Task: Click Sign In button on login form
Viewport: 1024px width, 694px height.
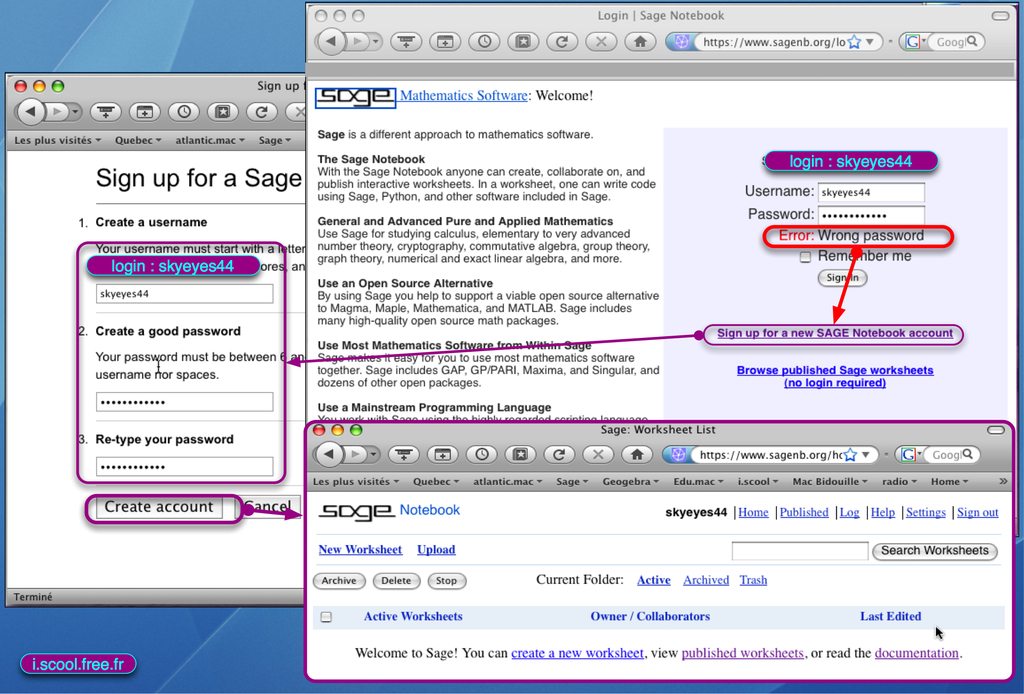Action: (x=842, y=277)
